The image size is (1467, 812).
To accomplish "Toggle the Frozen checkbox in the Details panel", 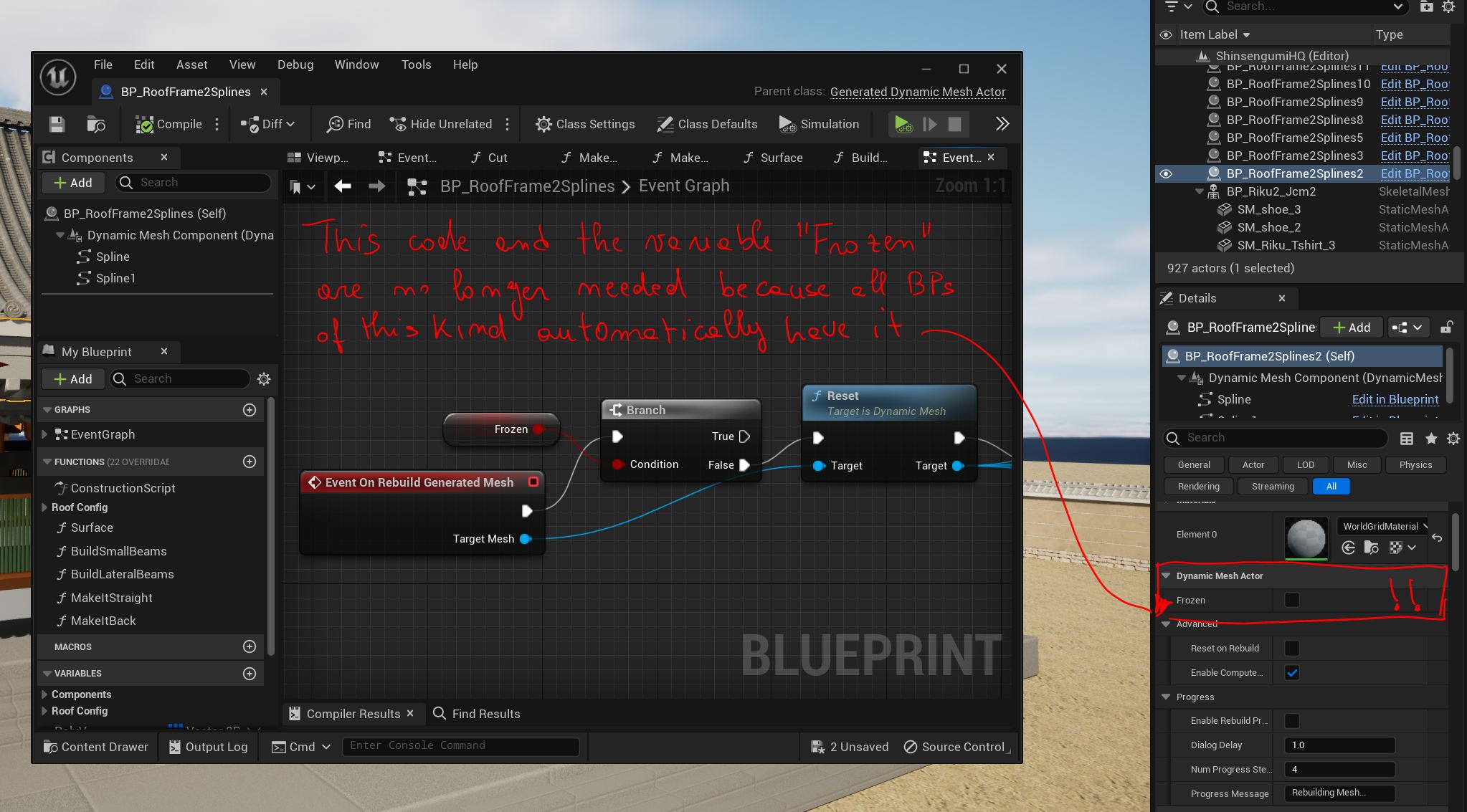I will click(1291, 600).
